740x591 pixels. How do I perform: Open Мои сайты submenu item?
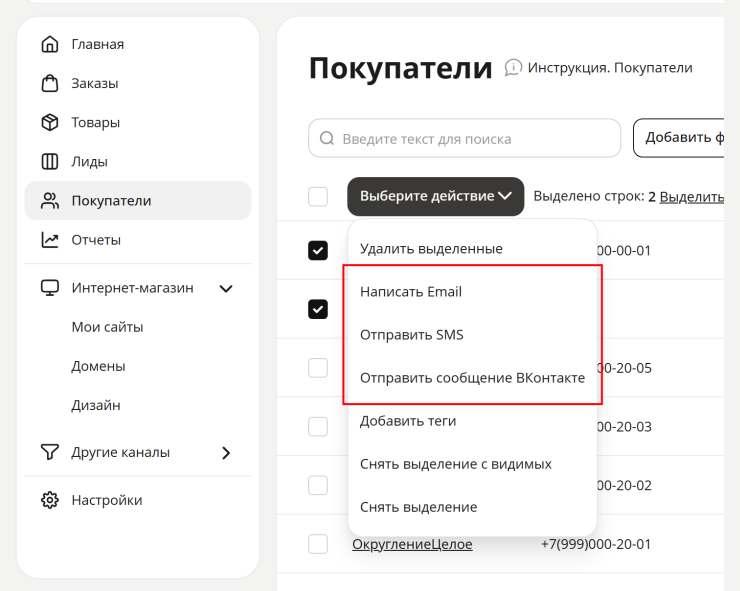[107, 327]
